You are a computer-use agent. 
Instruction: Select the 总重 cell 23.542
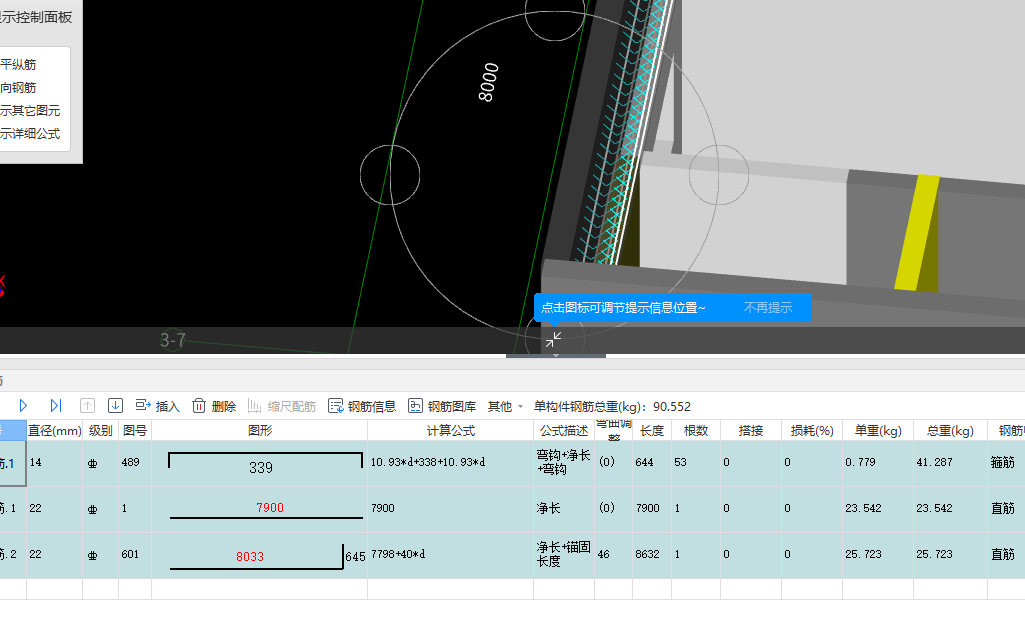950,508
